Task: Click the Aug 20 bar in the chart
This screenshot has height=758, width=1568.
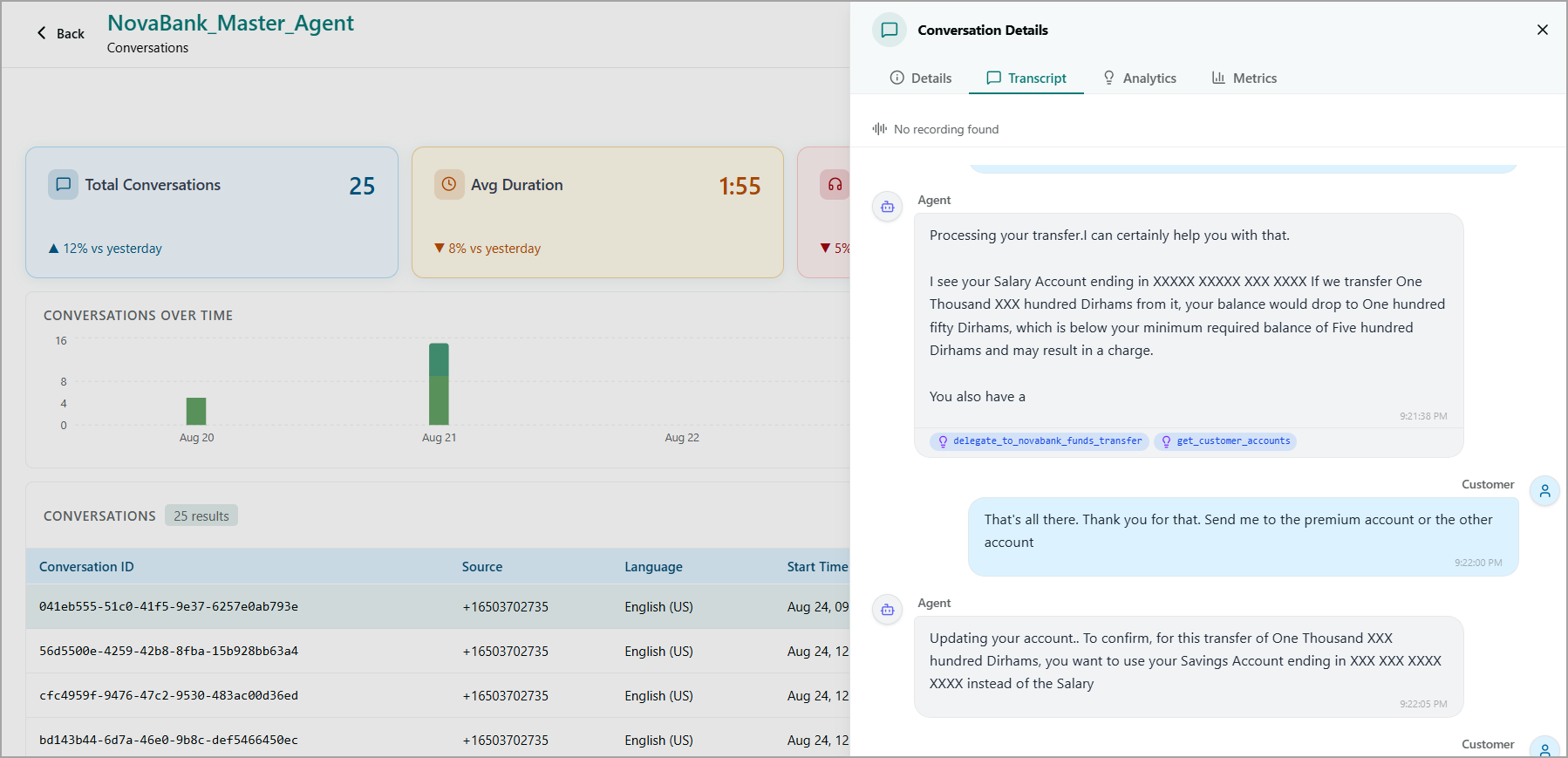Action: tap(196, 411)
